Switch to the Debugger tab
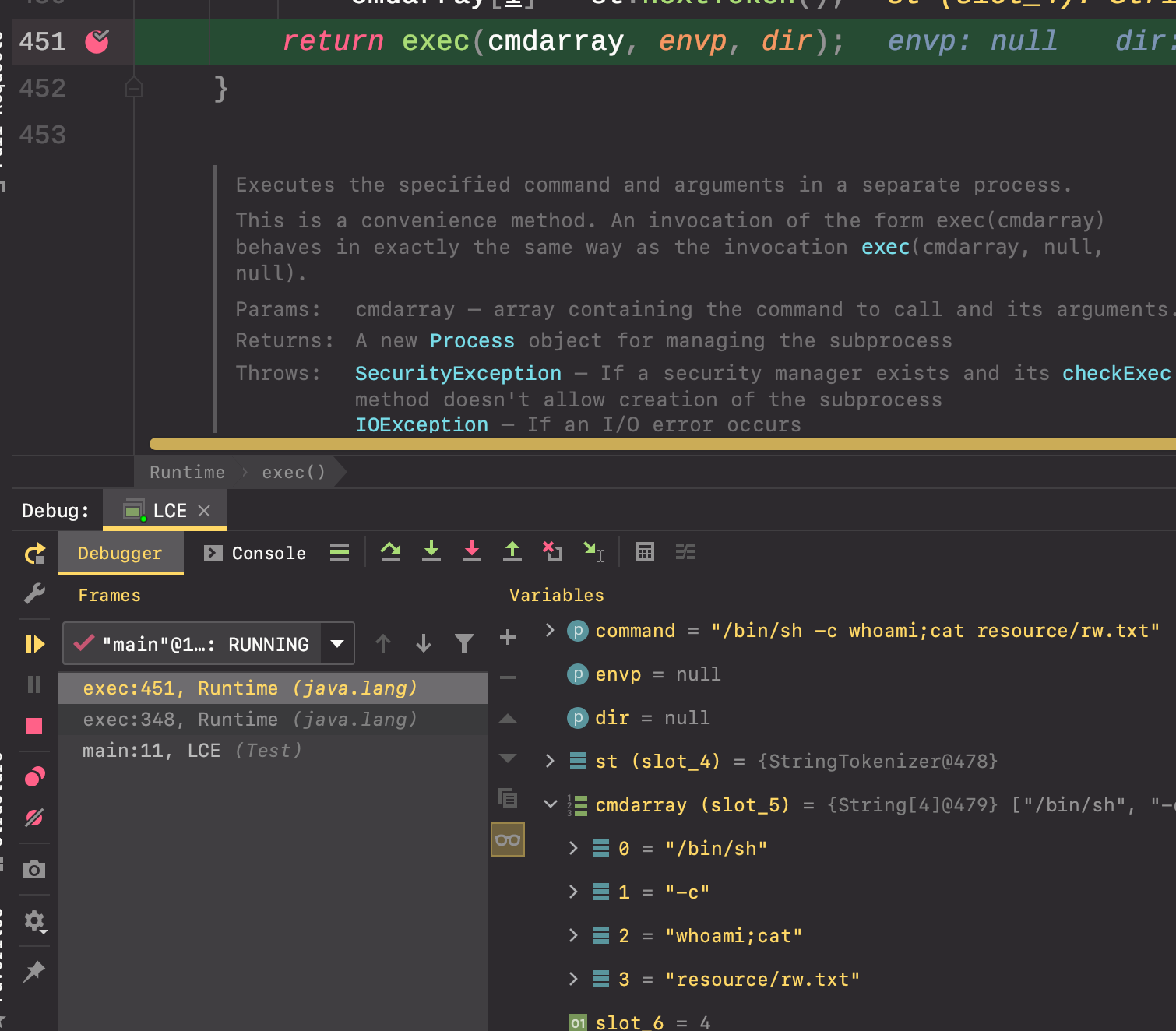 (x=120, y=553)
